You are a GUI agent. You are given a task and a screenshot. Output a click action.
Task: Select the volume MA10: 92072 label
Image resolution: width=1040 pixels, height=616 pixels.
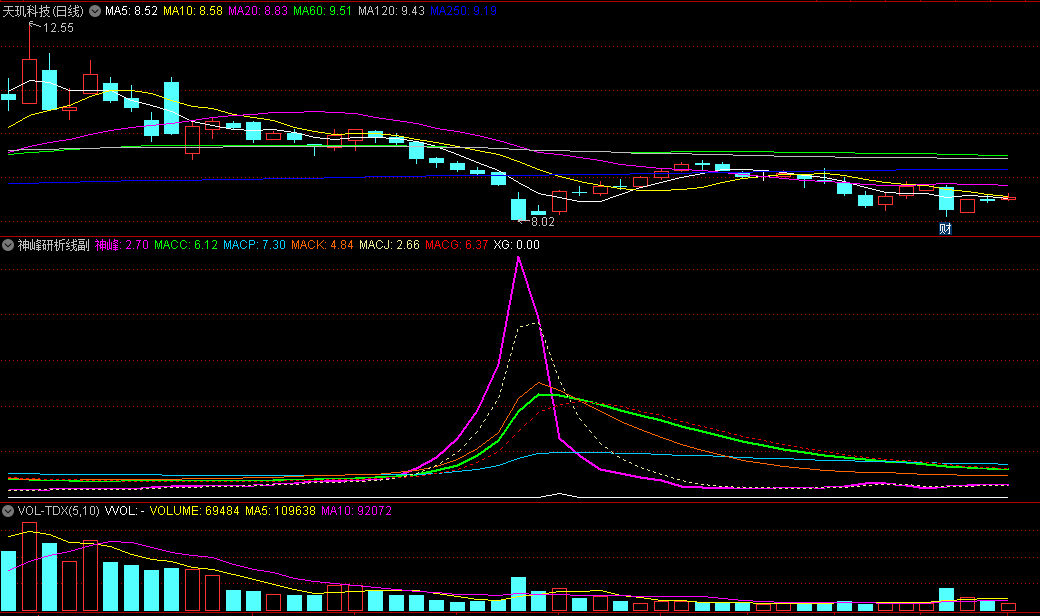click(357, 511)
